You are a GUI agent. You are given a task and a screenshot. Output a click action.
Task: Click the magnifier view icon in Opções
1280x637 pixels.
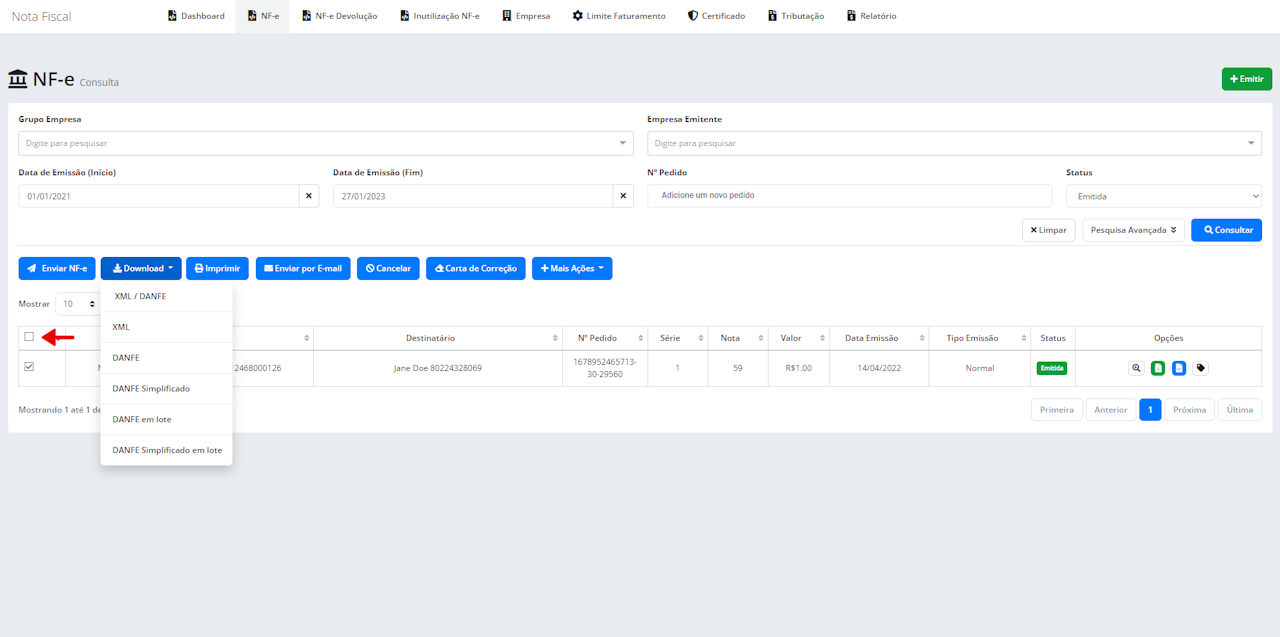point(1136,368)
